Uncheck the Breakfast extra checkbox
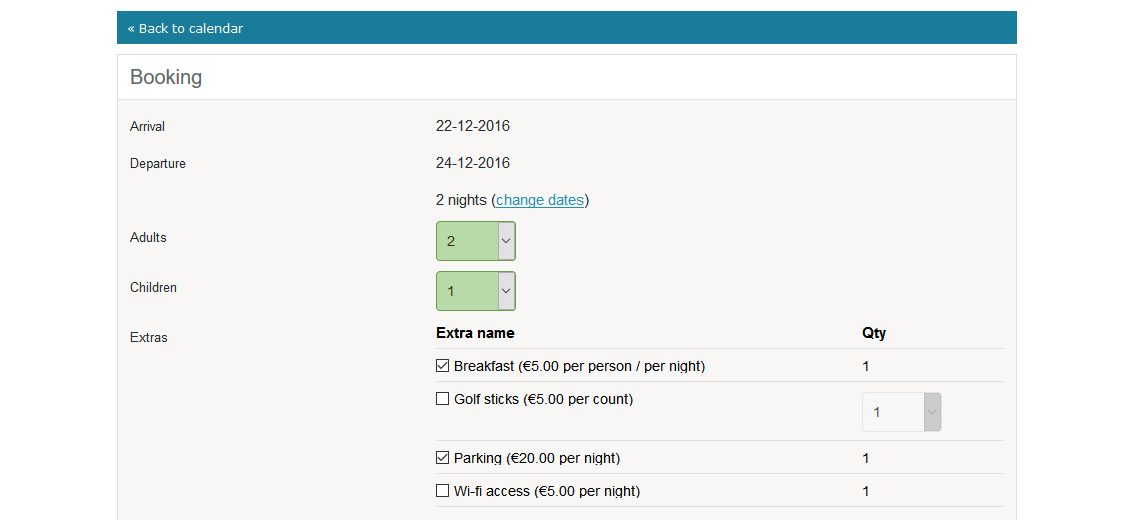The height and width of the screenshot is (520, 1140). click(x=442, y=366)
